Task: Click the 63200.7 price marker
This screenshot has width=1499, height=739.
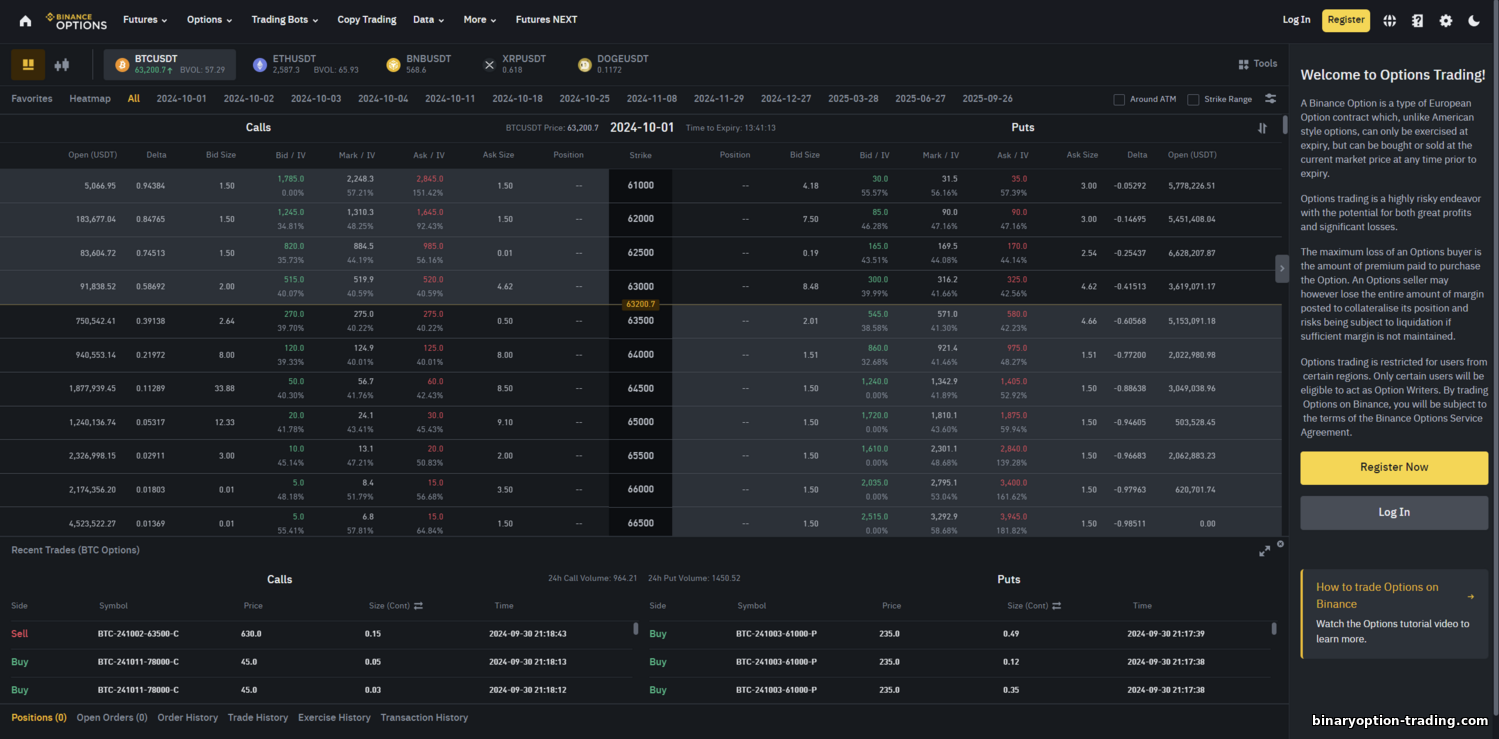Action: (x=640, y=304)
